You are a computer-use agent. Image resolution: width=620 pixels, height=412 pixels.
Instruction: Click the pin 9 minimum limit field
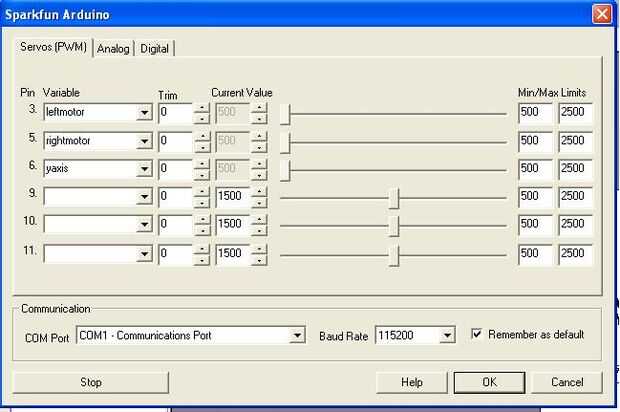(535, 197)
